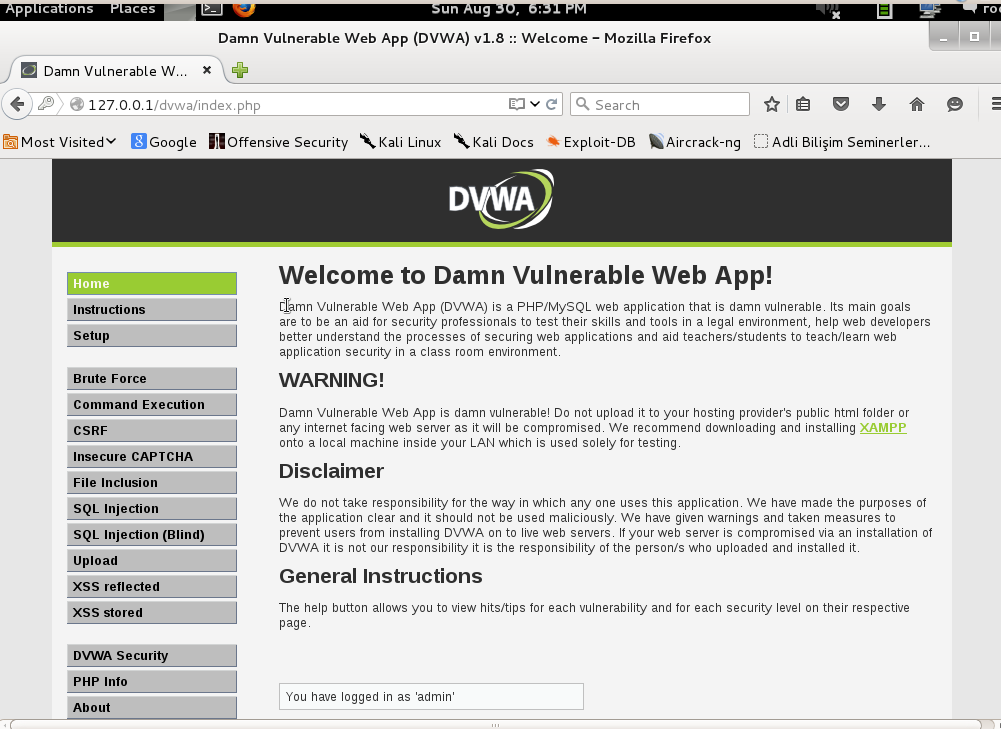Follow the XAMPP link

point(882,428)
